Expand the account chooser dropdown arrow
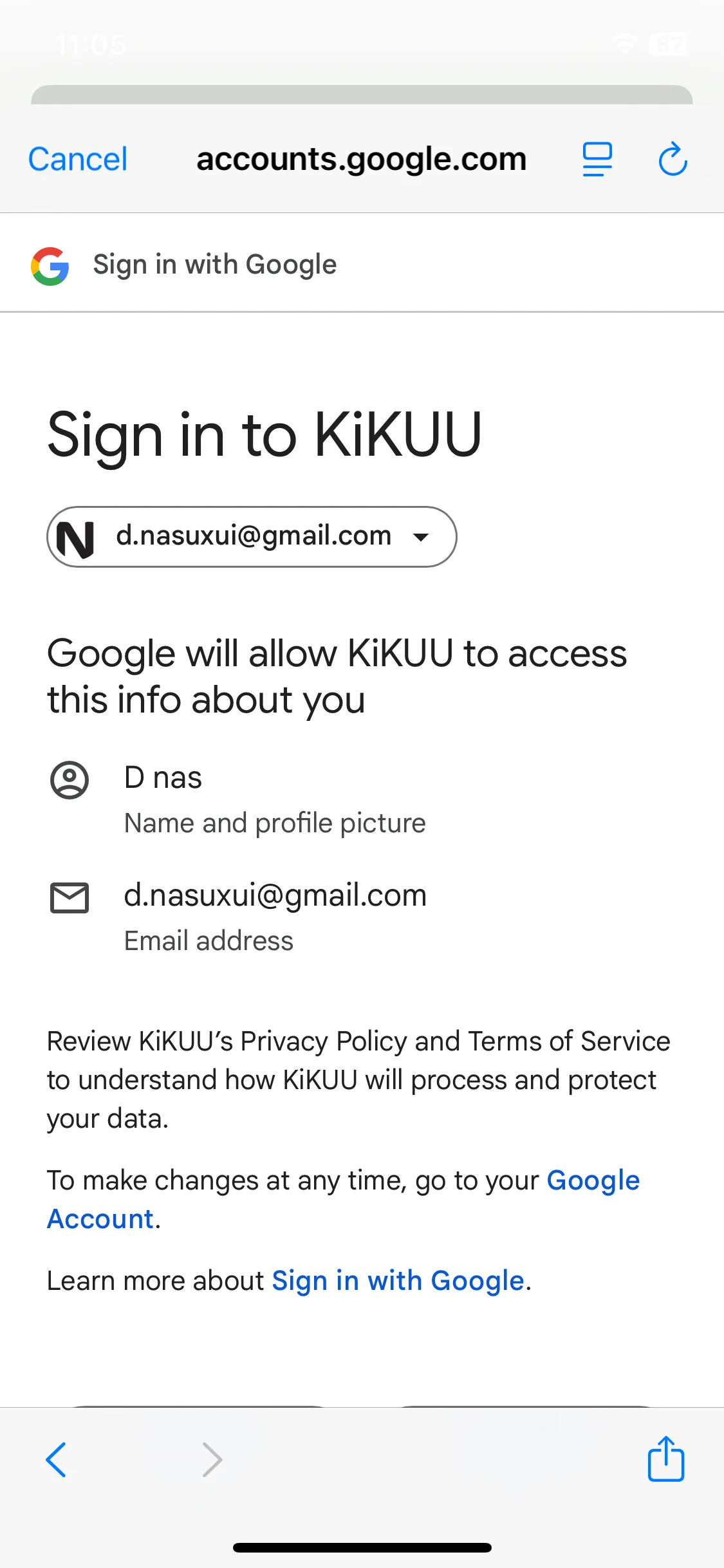The height and width of the screenshot is (1568, 724). [421, 537]
